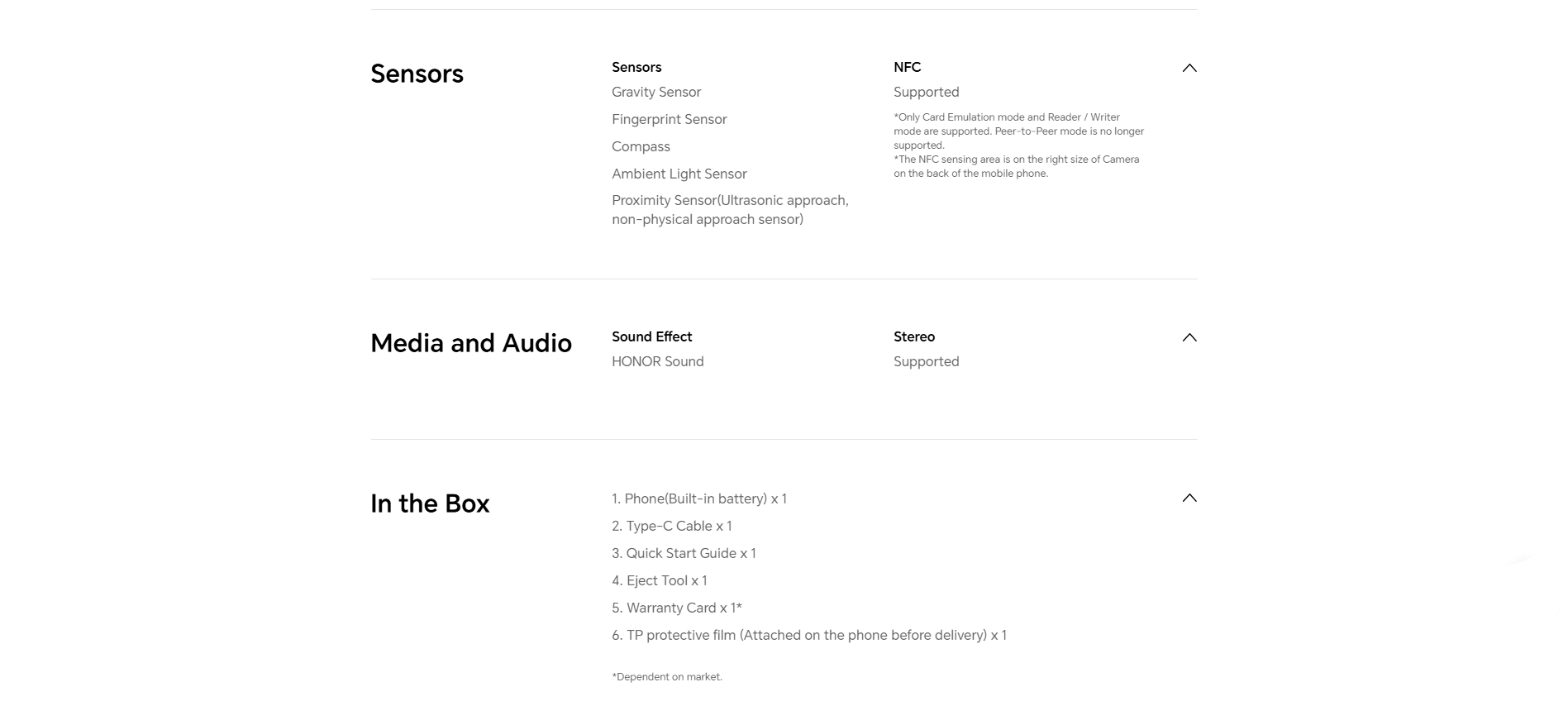Select the NFC label text
This screenshot has height=706, width=1568.
[x=907, y=67]
